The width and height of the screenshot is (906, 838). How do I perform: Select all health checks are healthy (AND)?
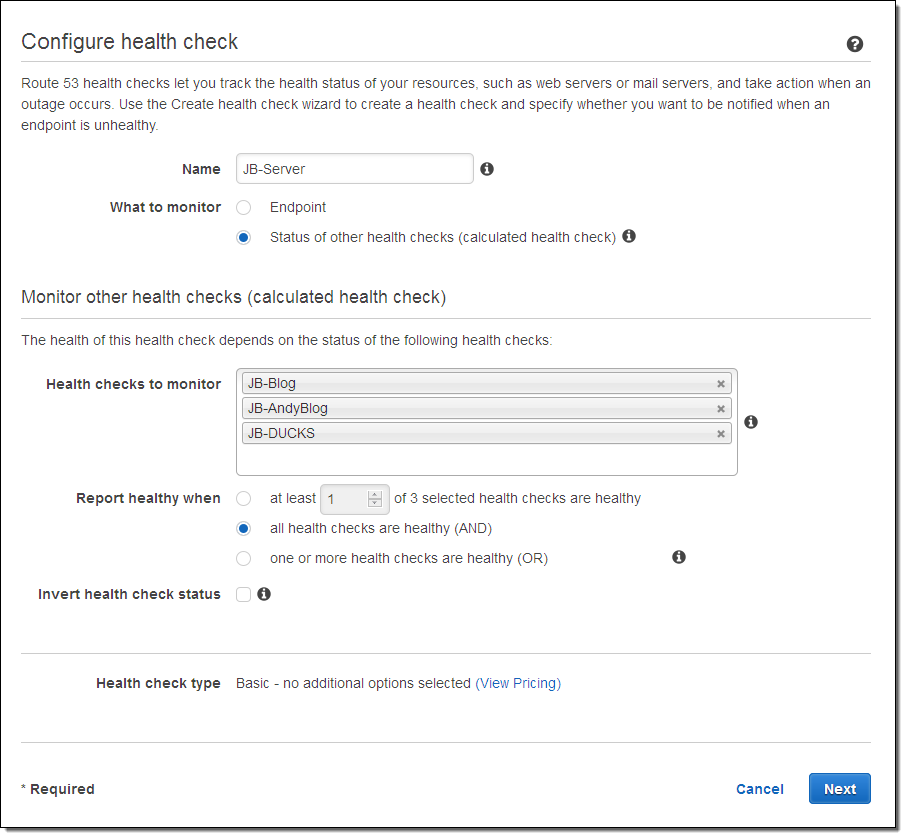pos(243,529)
